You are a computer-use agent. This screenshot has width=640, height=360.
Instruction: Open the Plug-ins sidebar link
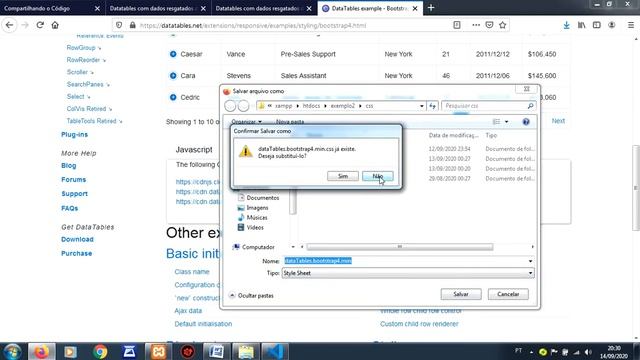(x=74, y=134)
